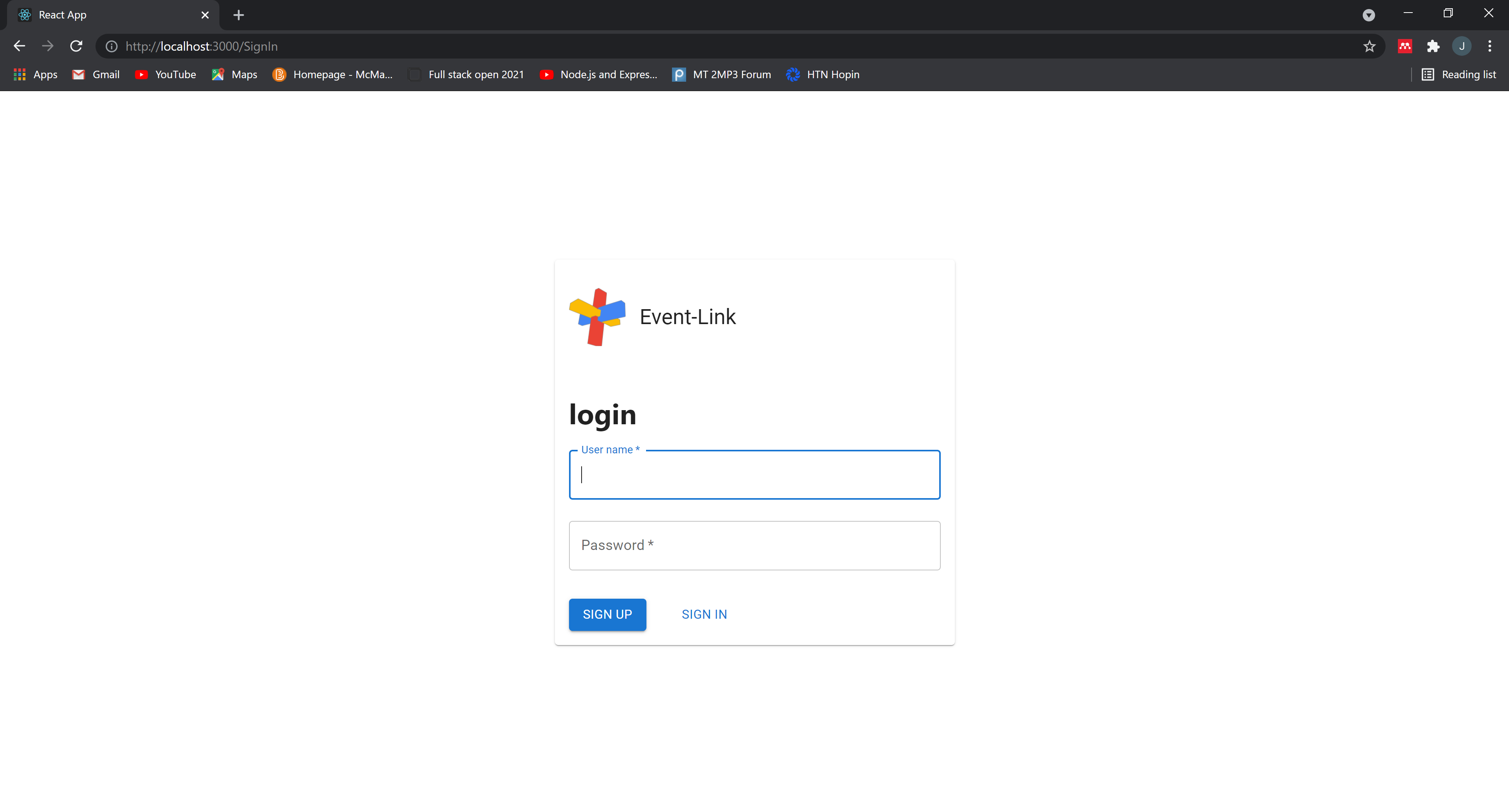Click the SIGN IN button

[x=704, y=614]
